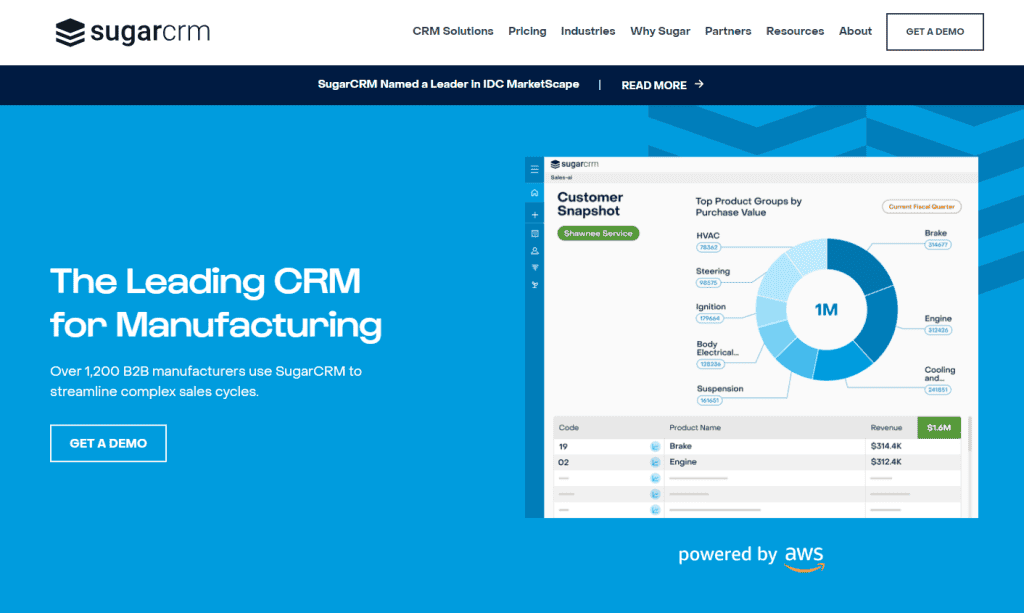Viewport: 1024px width, 613px height.
Task: Click READ MORE in the announcement banner
Action: 654,85
